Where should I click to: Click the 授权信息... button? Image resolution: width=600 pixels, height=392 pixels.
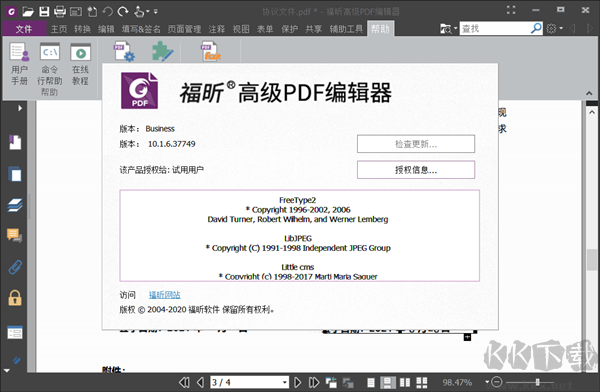coord(416,170)
